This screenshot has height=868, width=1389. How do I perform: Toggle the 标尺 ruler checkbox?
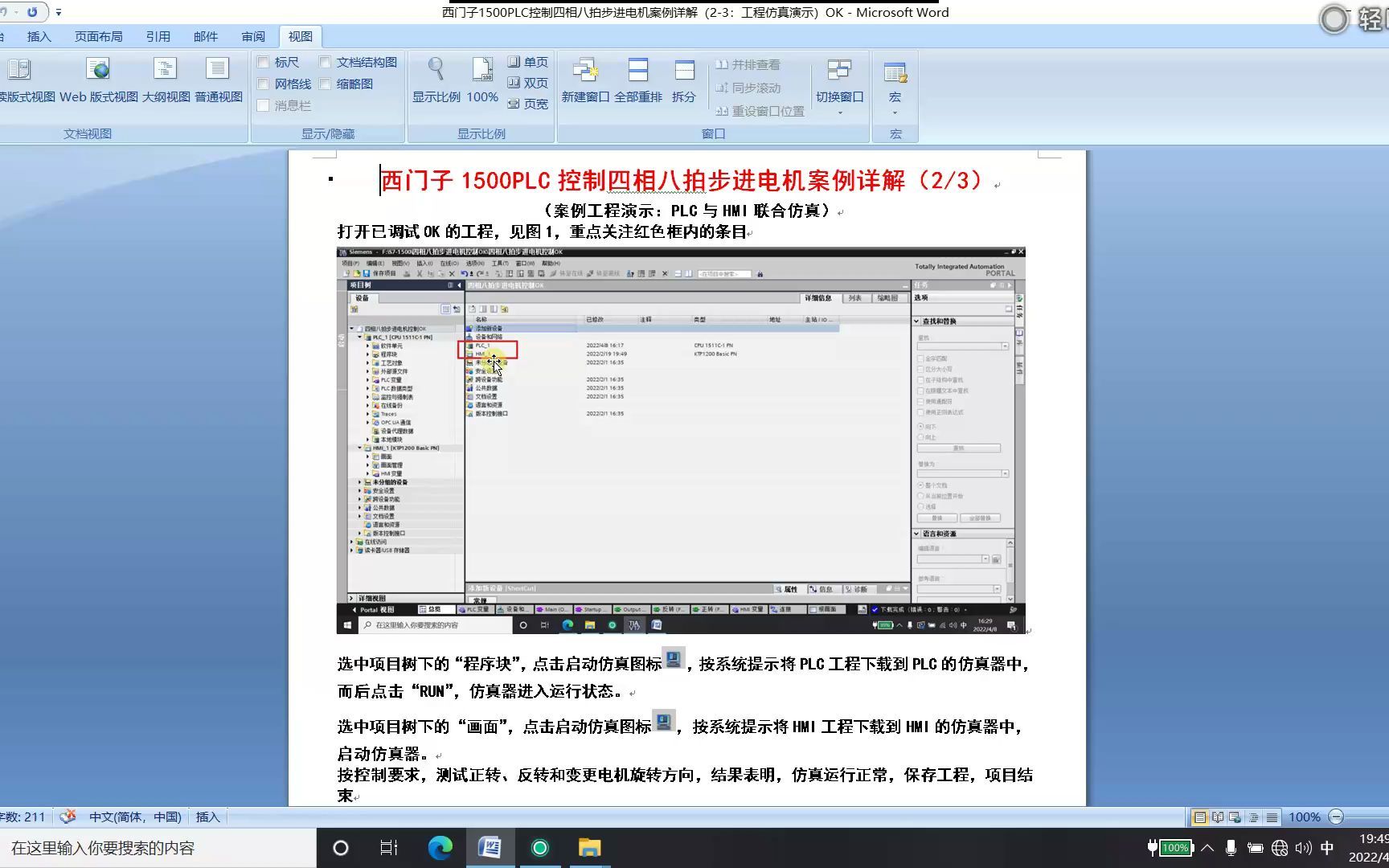(x=263, y=62)
